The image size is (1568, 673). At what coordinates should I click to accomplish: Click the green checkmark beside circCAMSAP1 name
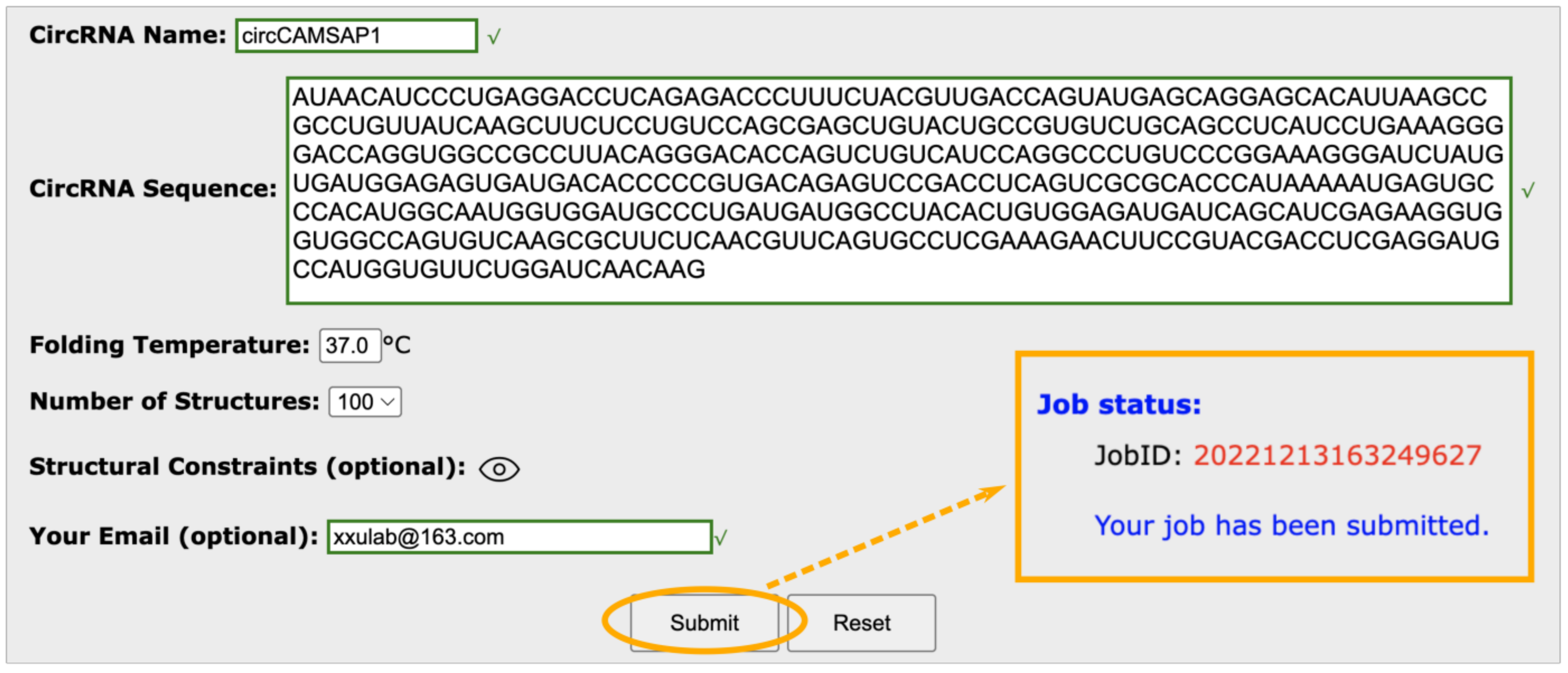[x=494, y=37]
